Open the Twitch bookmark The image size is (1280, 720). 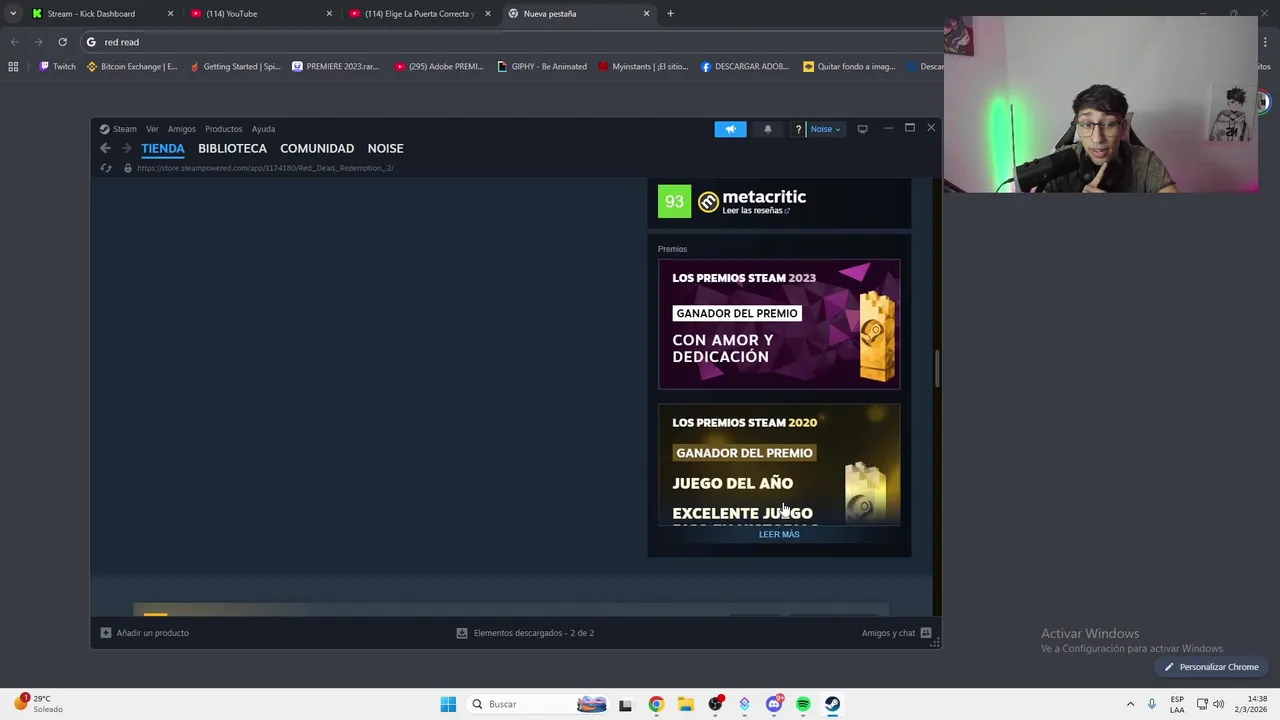[x=57, y=67]
